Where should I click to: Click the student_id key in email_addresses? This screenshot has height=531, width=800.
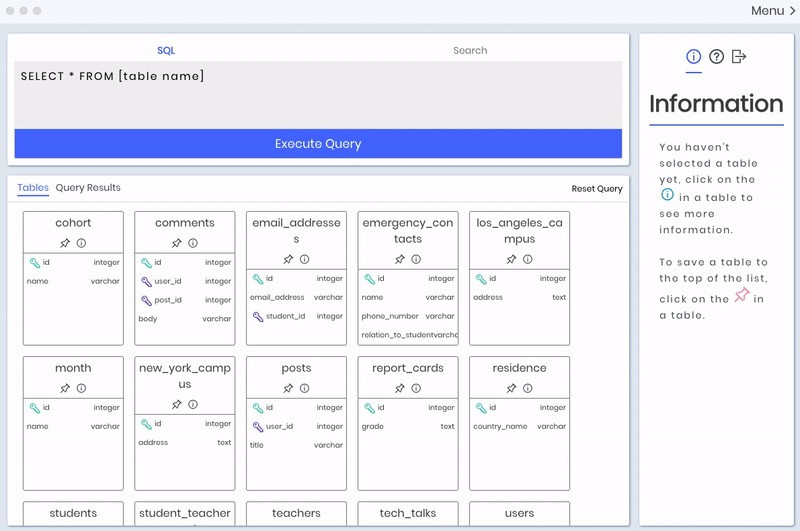(296, 316)
